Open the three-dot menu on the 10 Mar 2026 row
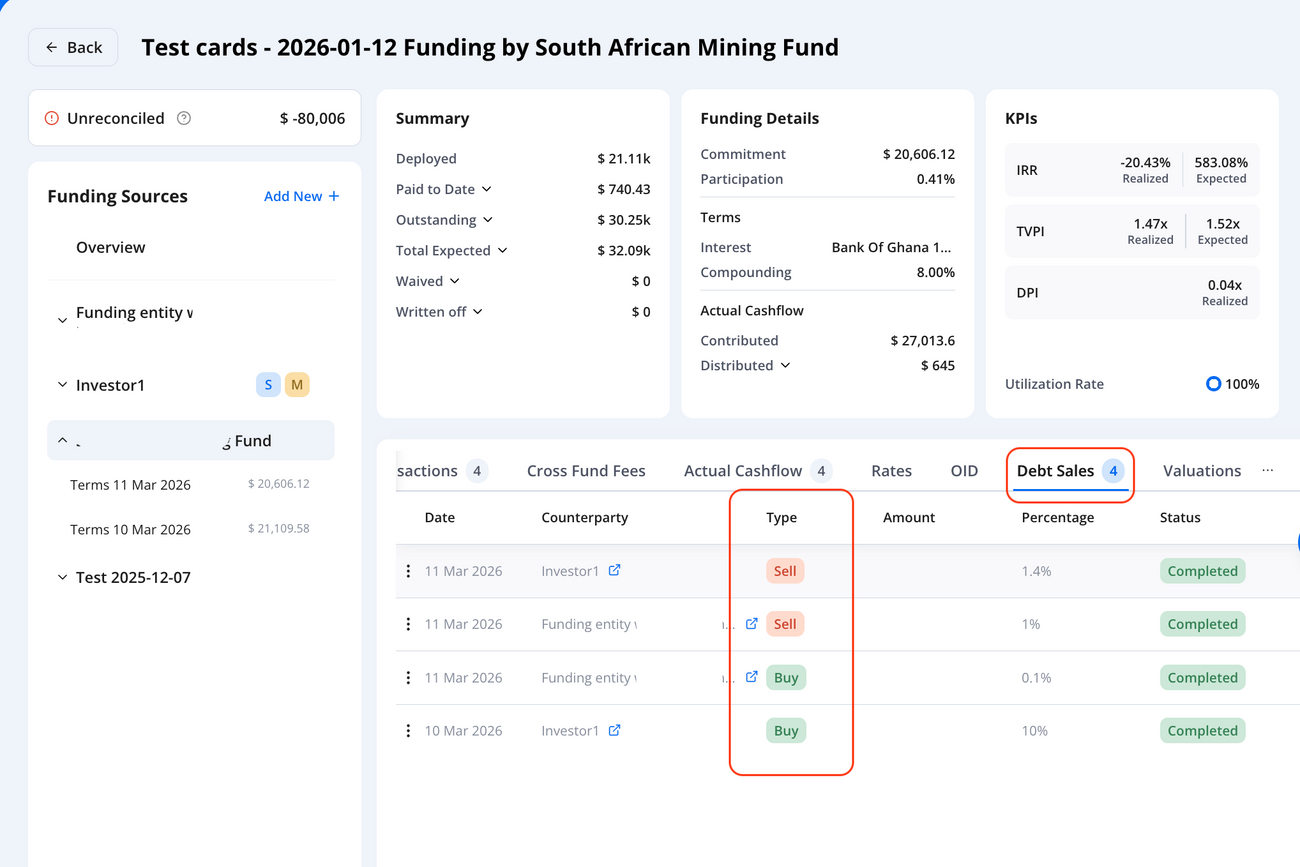Image resolution: width=1300 pixels, height=867 pixels. (408, 730)
